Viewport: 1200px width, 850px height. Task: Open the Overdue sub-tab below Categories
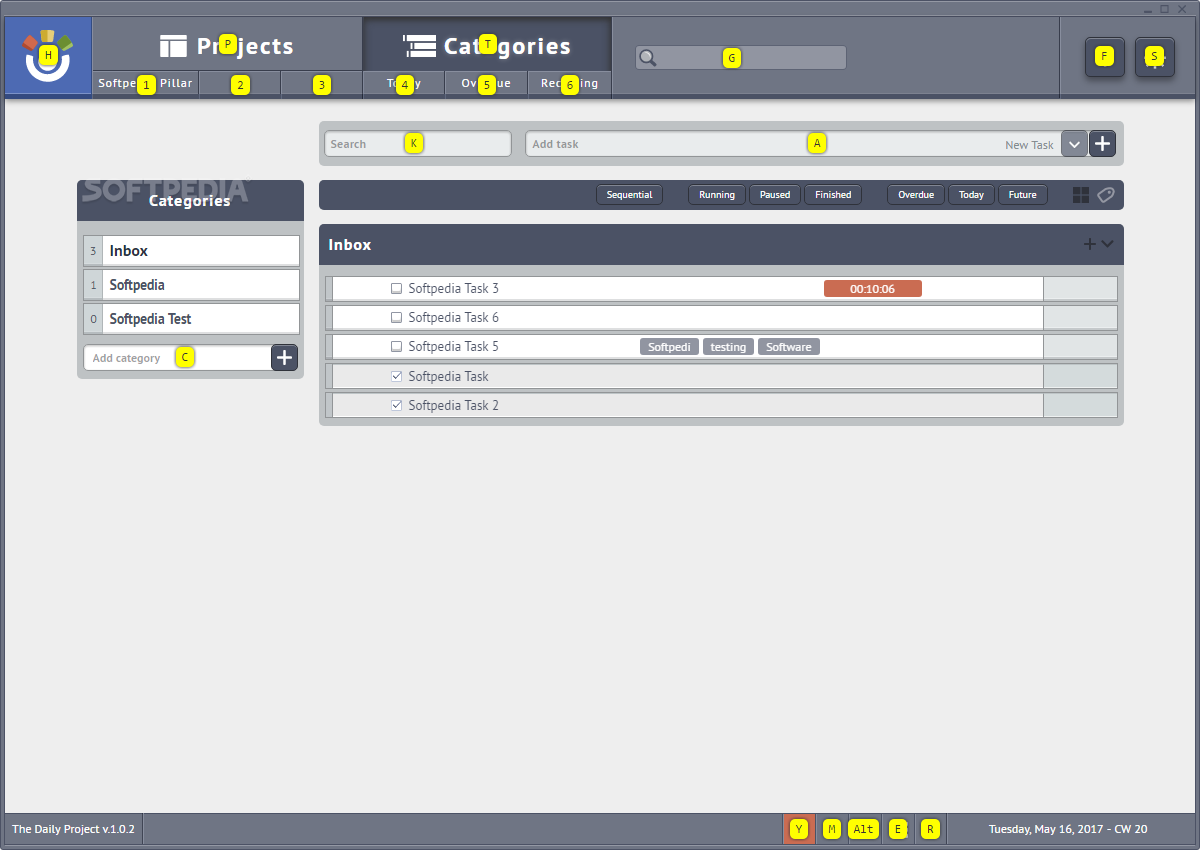coord(486,84)
